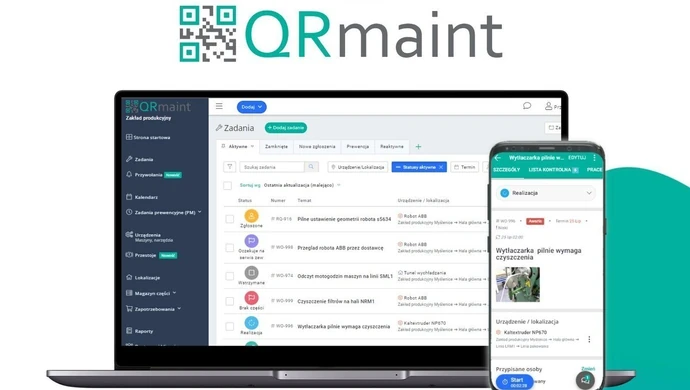Check the box for Przegląd robota ABB

coord(230,248)
